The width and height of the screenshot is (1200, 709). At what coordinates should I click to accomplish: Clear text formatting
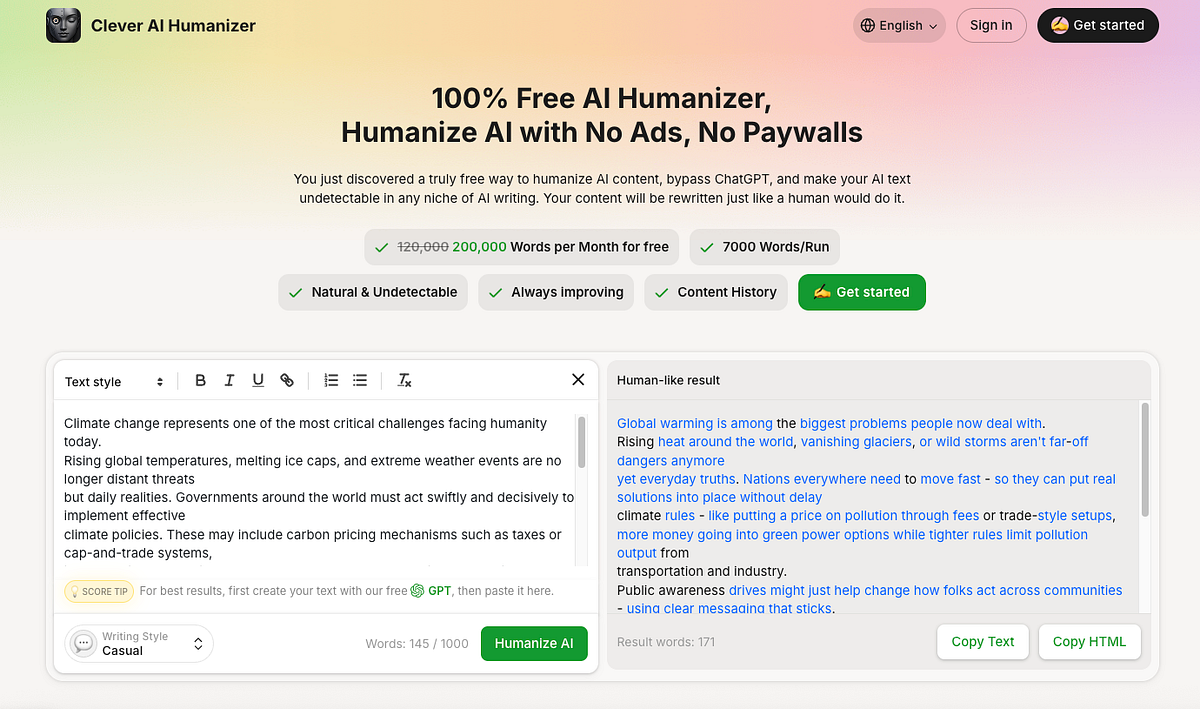coord(404,380)
